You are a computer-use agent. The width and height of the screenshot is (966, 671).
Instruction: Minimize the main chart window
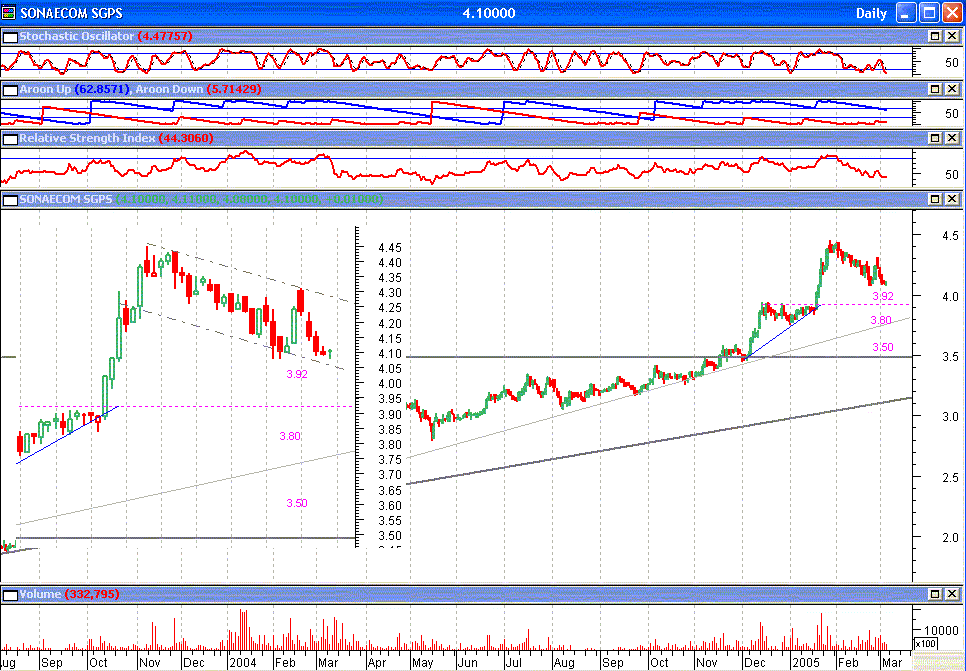(x=906, y=13)
